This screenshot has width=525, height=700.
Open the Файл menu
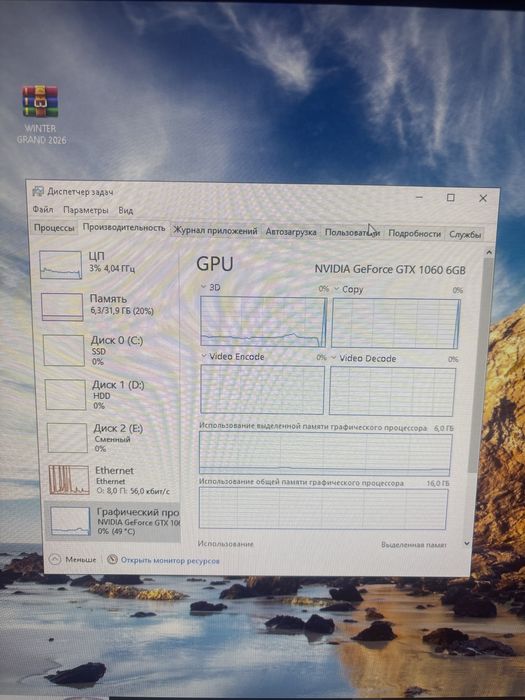click(x=43, y=209)
